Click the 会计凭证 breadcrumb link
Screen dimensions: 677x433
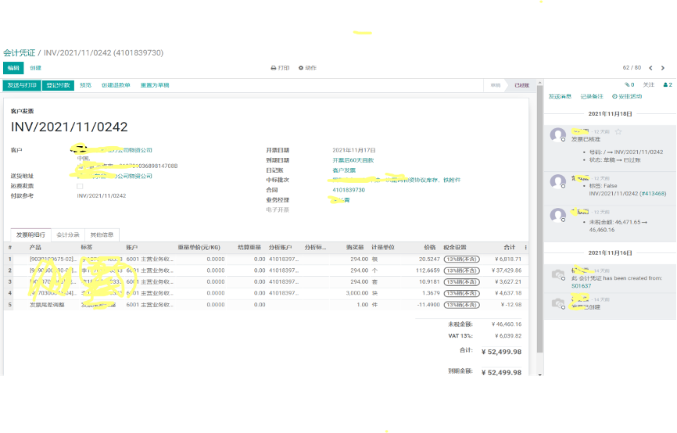click(19, 53)
